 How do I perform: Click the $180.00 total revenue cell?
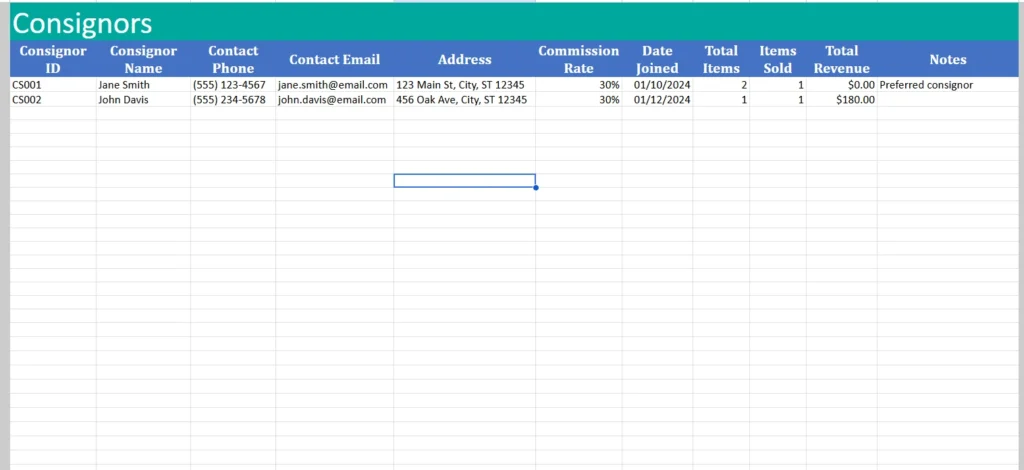(841, 100)
